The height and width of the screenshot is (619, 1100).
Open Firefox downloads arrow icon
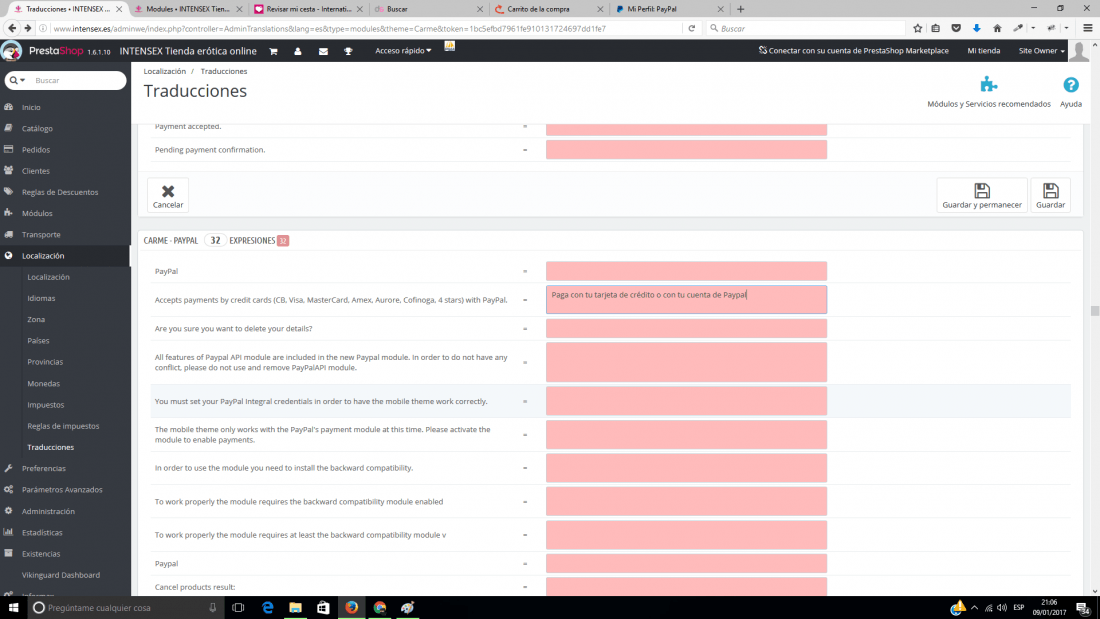point(977,29)
